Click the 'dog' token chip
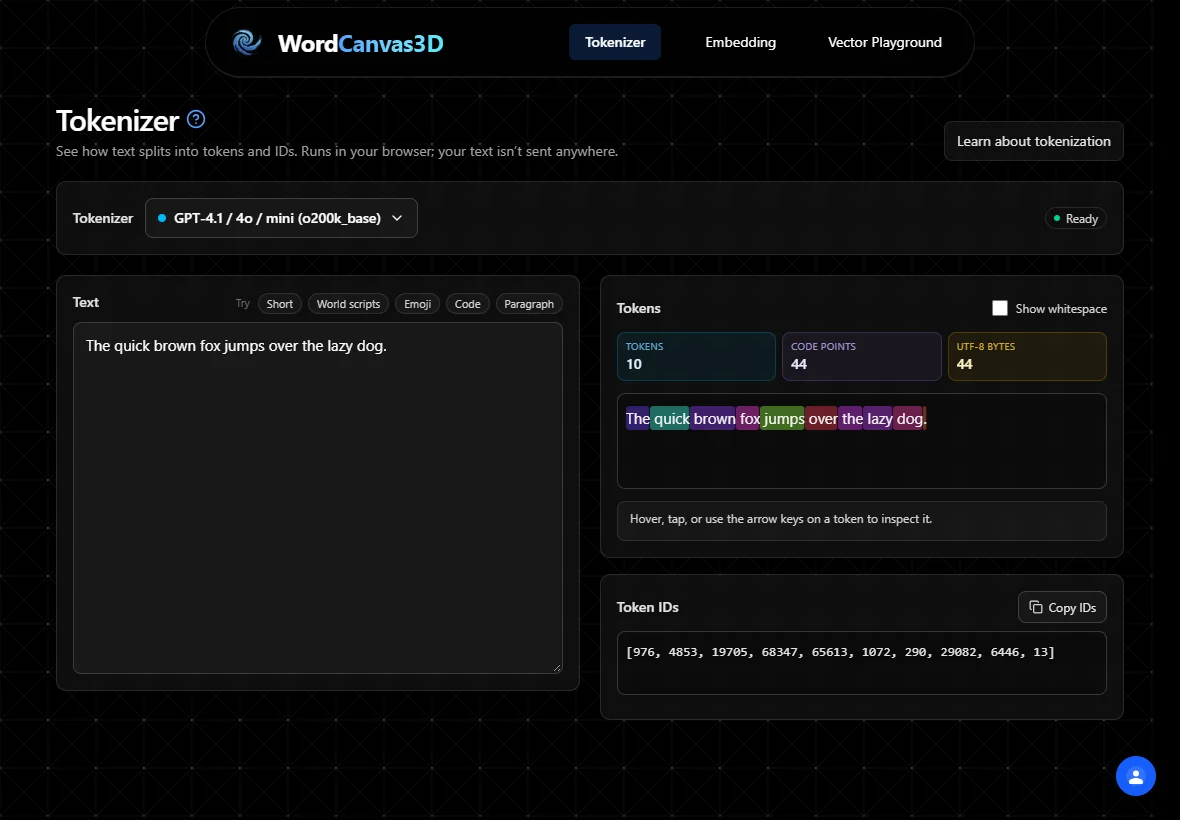1180x820 pixels. click(x=908, y=418)
